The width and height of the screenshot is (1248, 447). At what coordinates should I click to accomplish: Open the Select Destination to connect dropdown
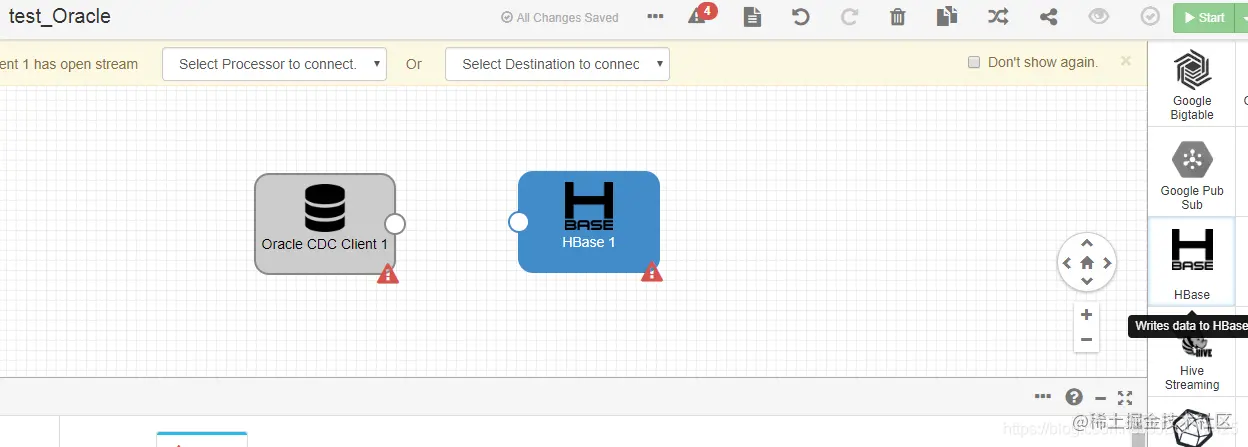[557, 64]
